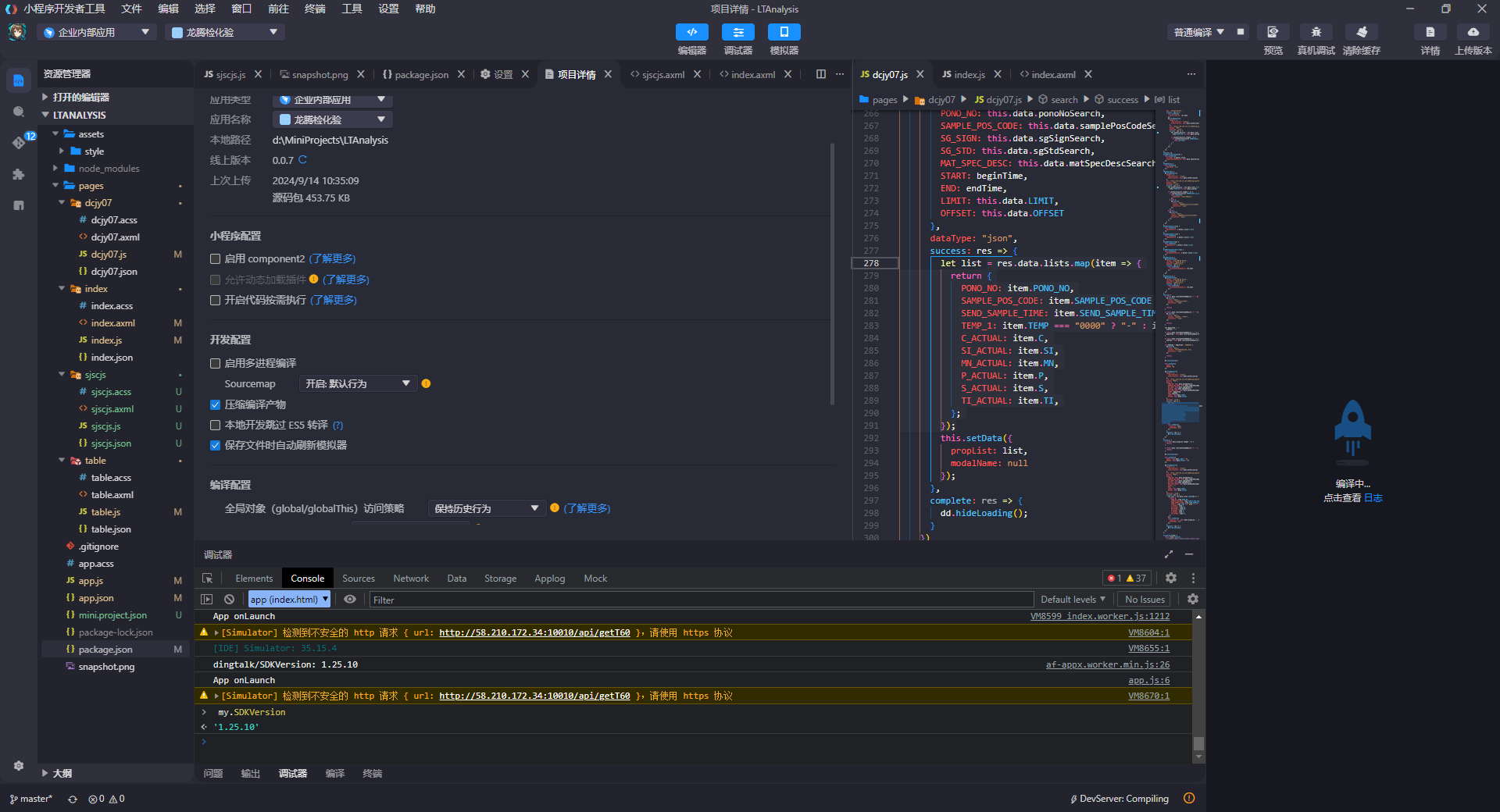Click the console Filter input field
The height and width of the screenshot is (812, 1500).
(701, 600)
